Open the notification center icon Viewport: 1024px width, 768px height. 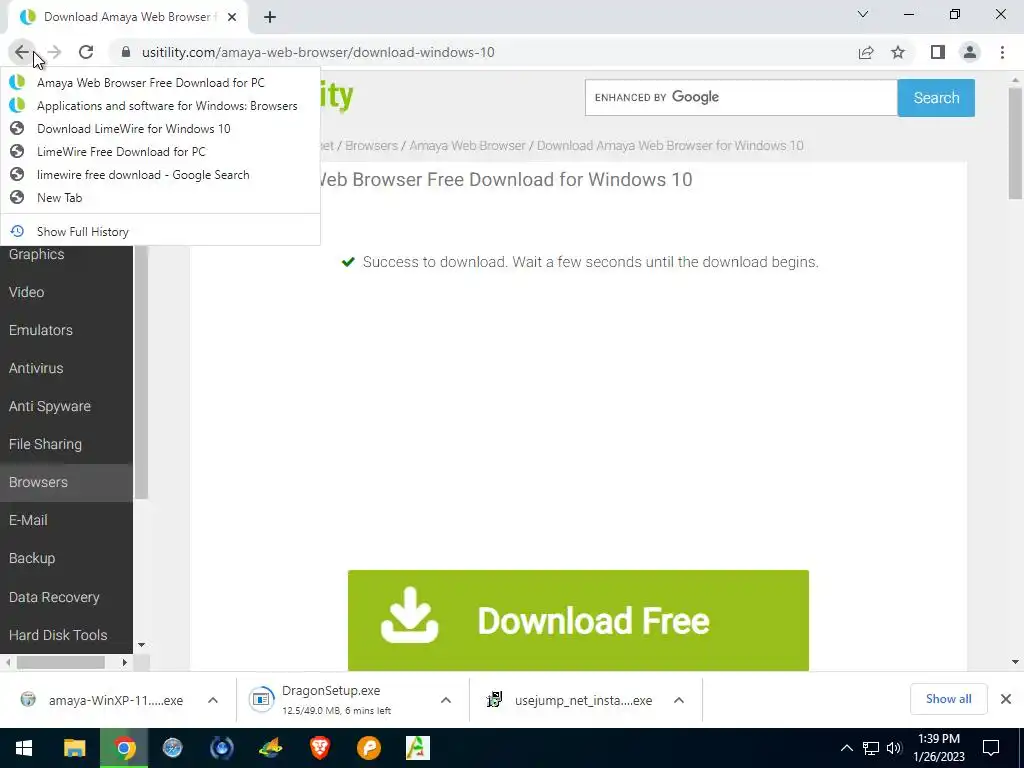point(991,748)
